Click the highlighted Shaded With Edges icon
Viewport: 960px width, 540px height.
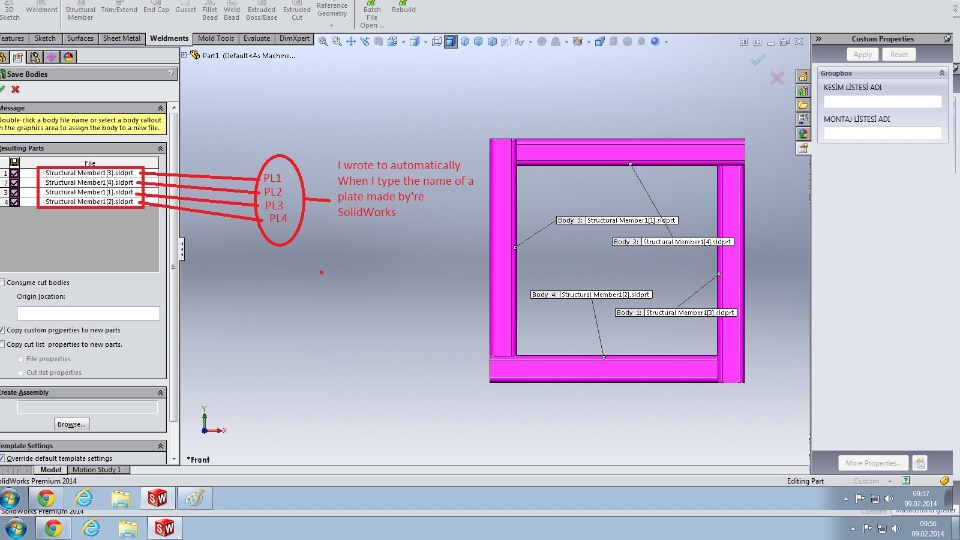point(451,42)
